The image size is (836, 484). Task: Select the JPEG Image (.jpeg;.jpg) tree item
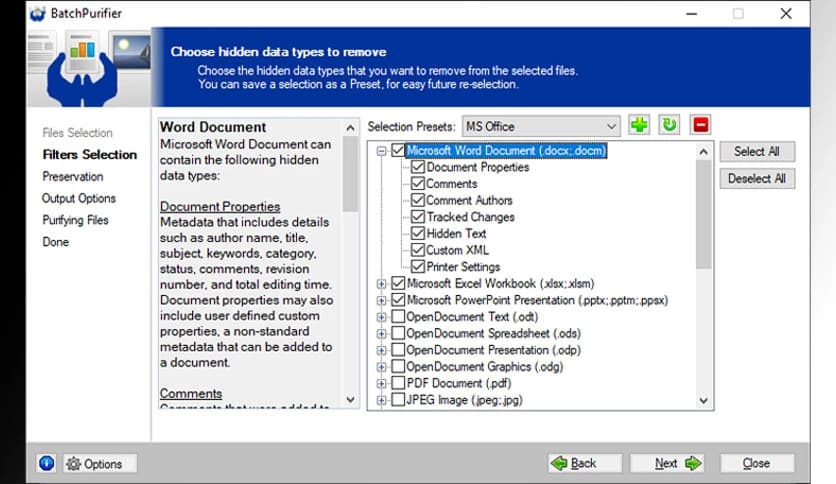click(464, 400)
